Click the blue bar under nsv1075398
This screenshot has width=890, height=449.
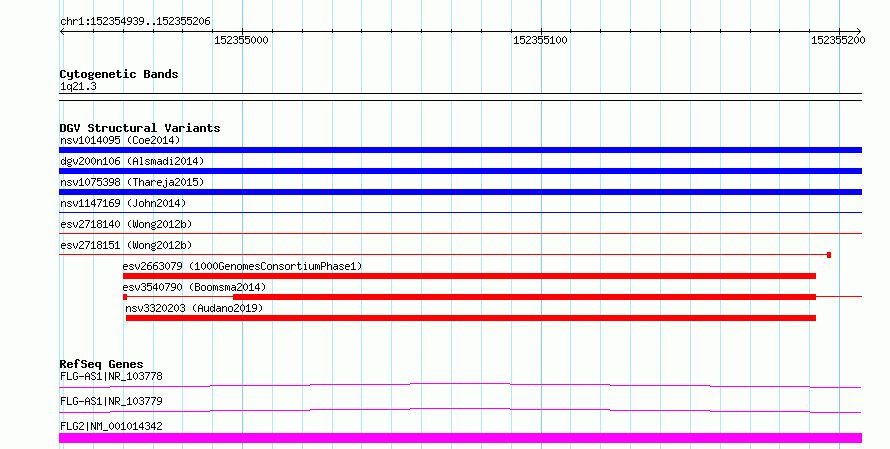tap(460, 192)
